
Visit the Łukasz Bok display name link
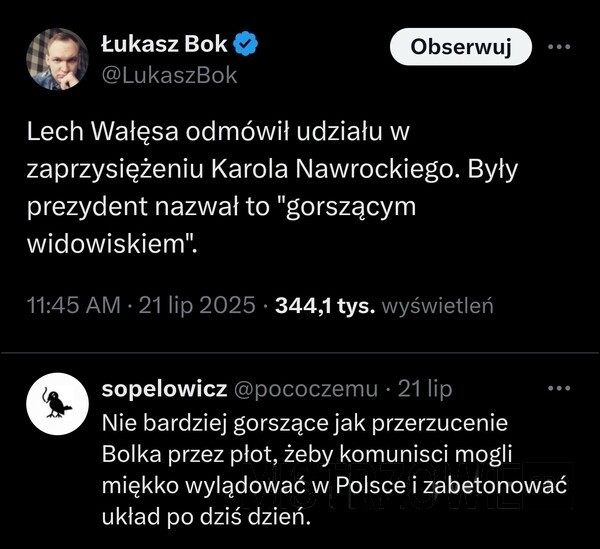coord(165,44)
